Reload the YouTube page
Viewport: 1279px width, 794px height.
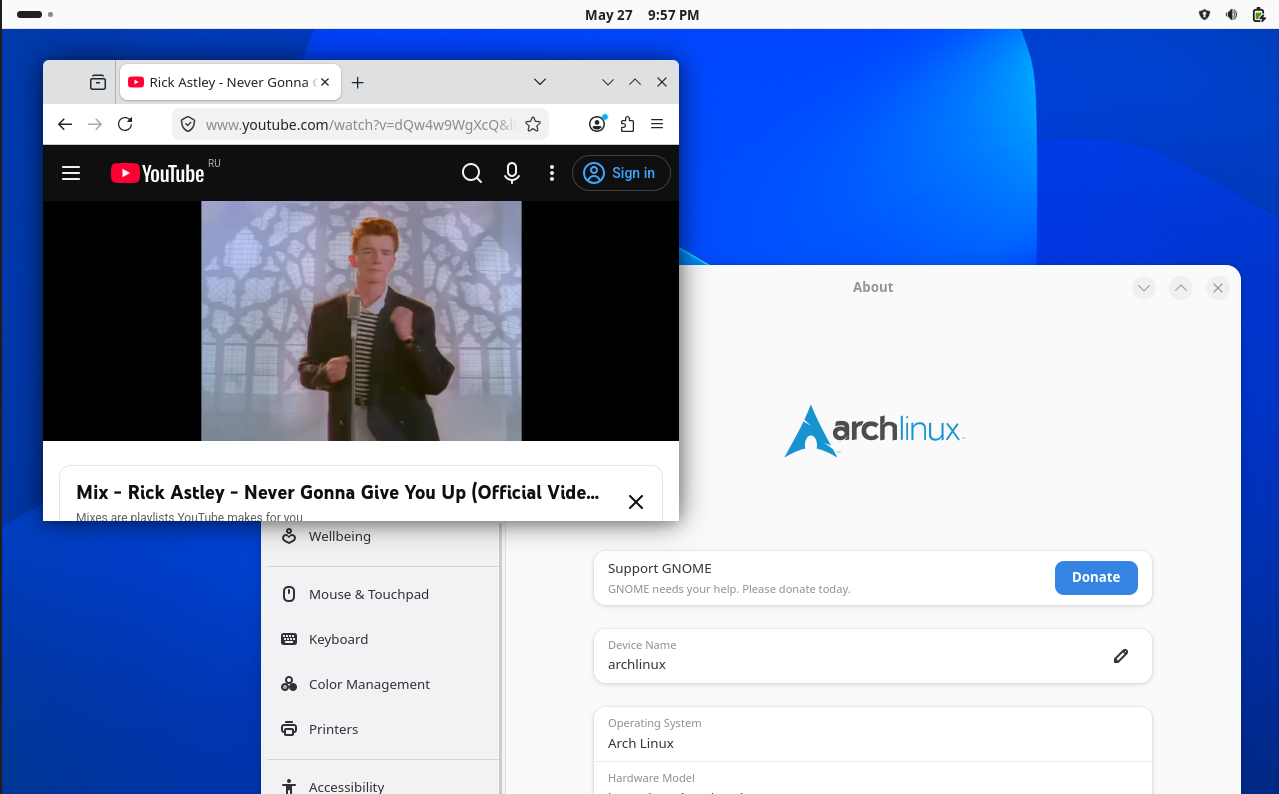point(125,124)
